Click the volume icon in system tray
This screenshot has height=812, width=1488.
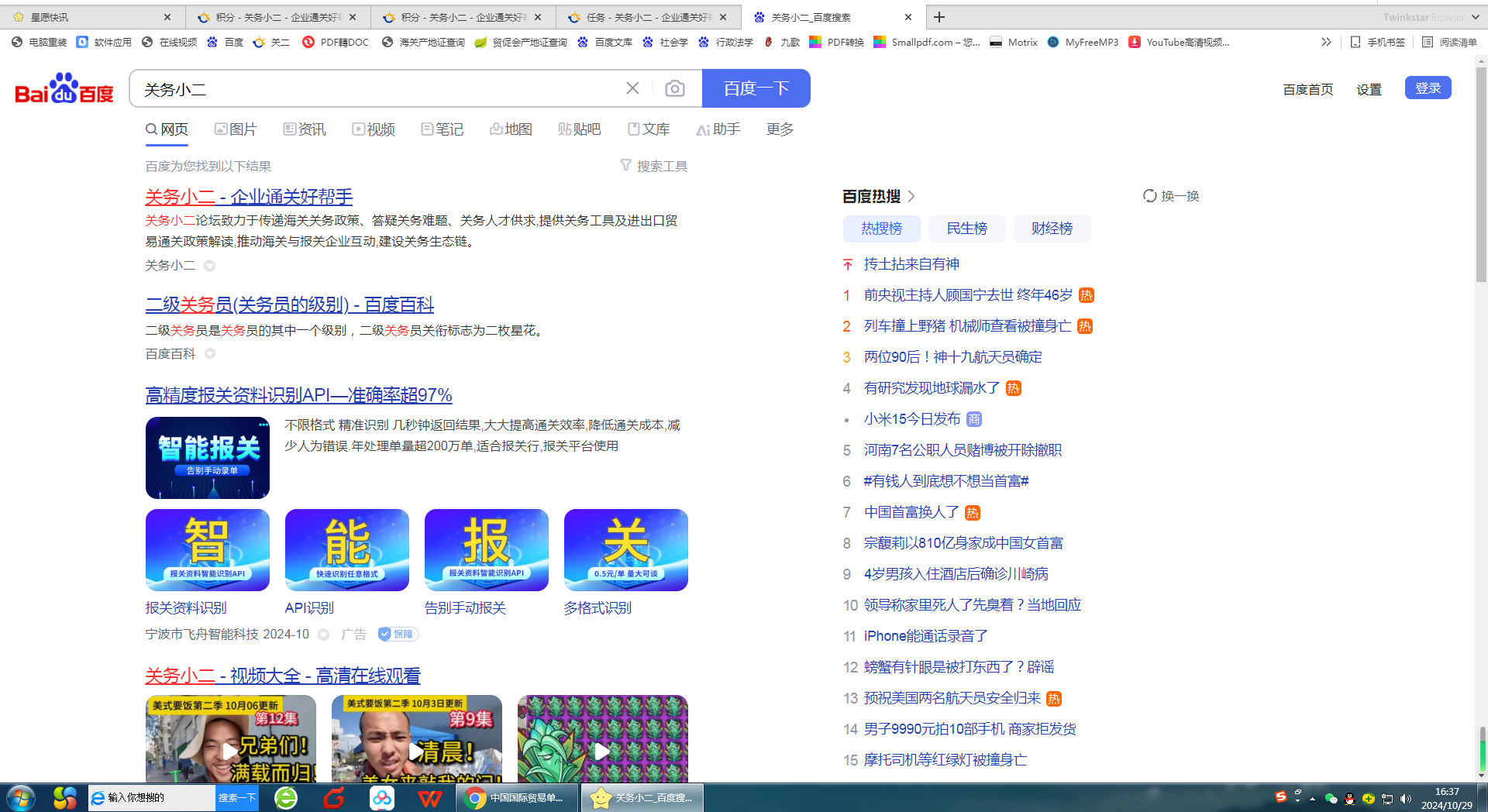point(1405,799)
